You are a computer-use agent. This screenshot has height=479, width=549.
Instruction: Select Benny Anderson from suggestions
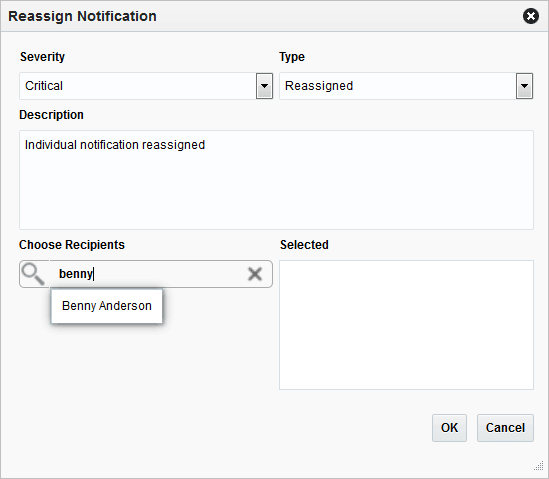click(107, 306)
